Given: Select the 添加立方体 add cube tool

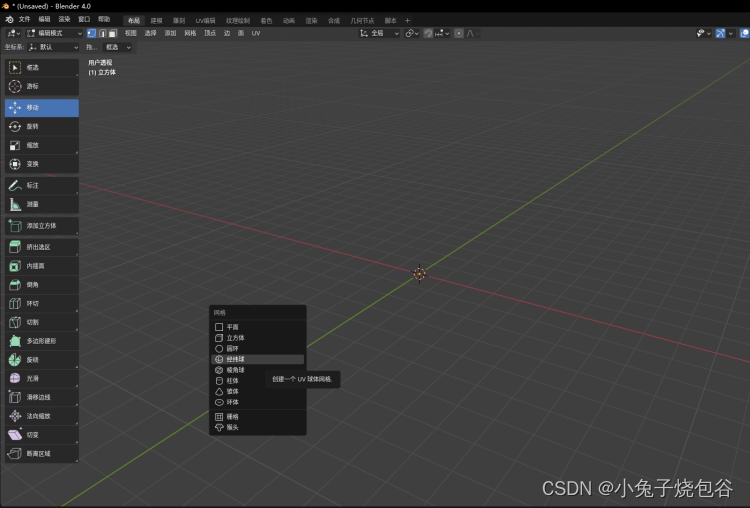Looking at the screenshot, I should [42, 225].
